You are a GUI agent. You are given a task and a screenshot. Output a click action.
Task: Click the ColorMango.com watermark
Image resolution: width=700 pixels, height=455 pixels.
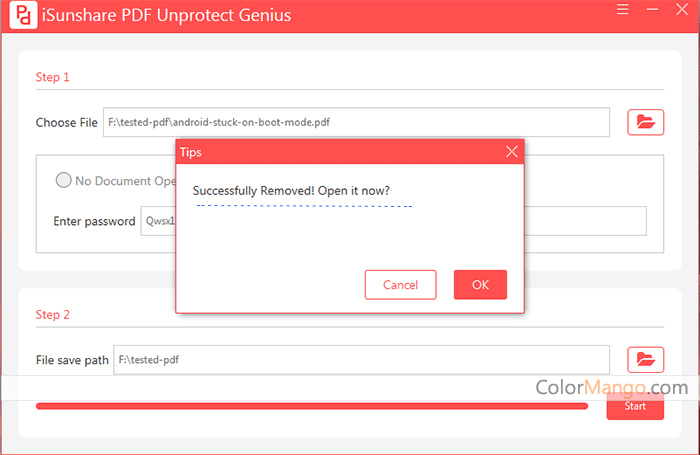click(x=611, y=387)
